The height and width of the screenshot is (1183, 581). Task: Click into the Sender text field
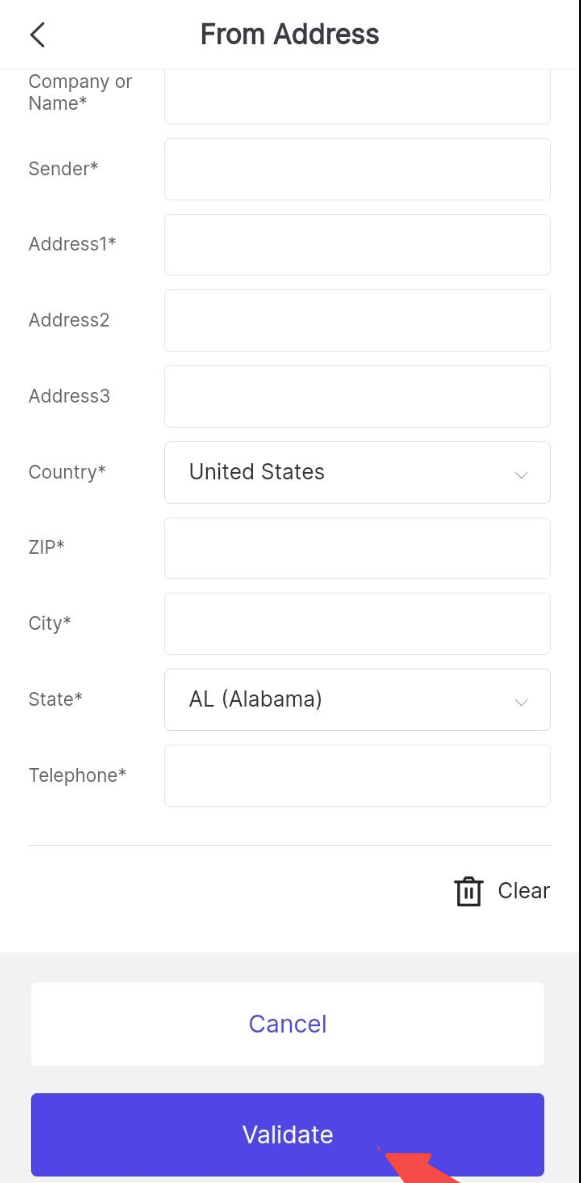tap(357, 169)
